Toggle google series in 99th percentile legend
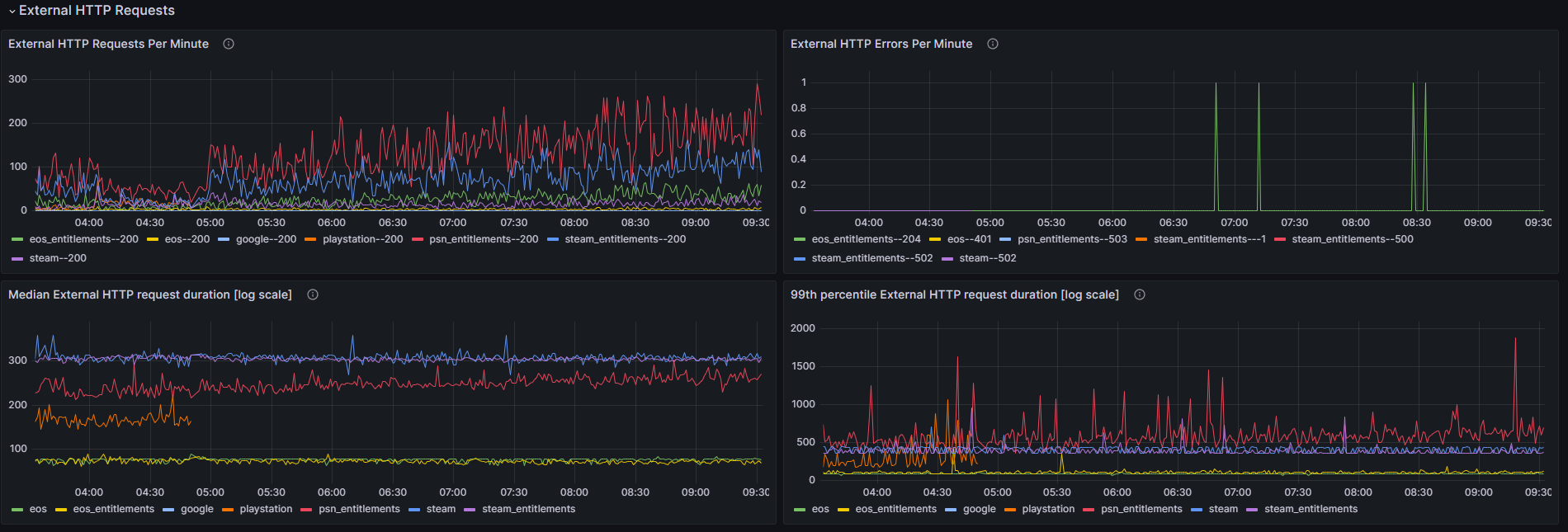The width and height of the screenshot is (1568, 532). click(x=979, y=509)
